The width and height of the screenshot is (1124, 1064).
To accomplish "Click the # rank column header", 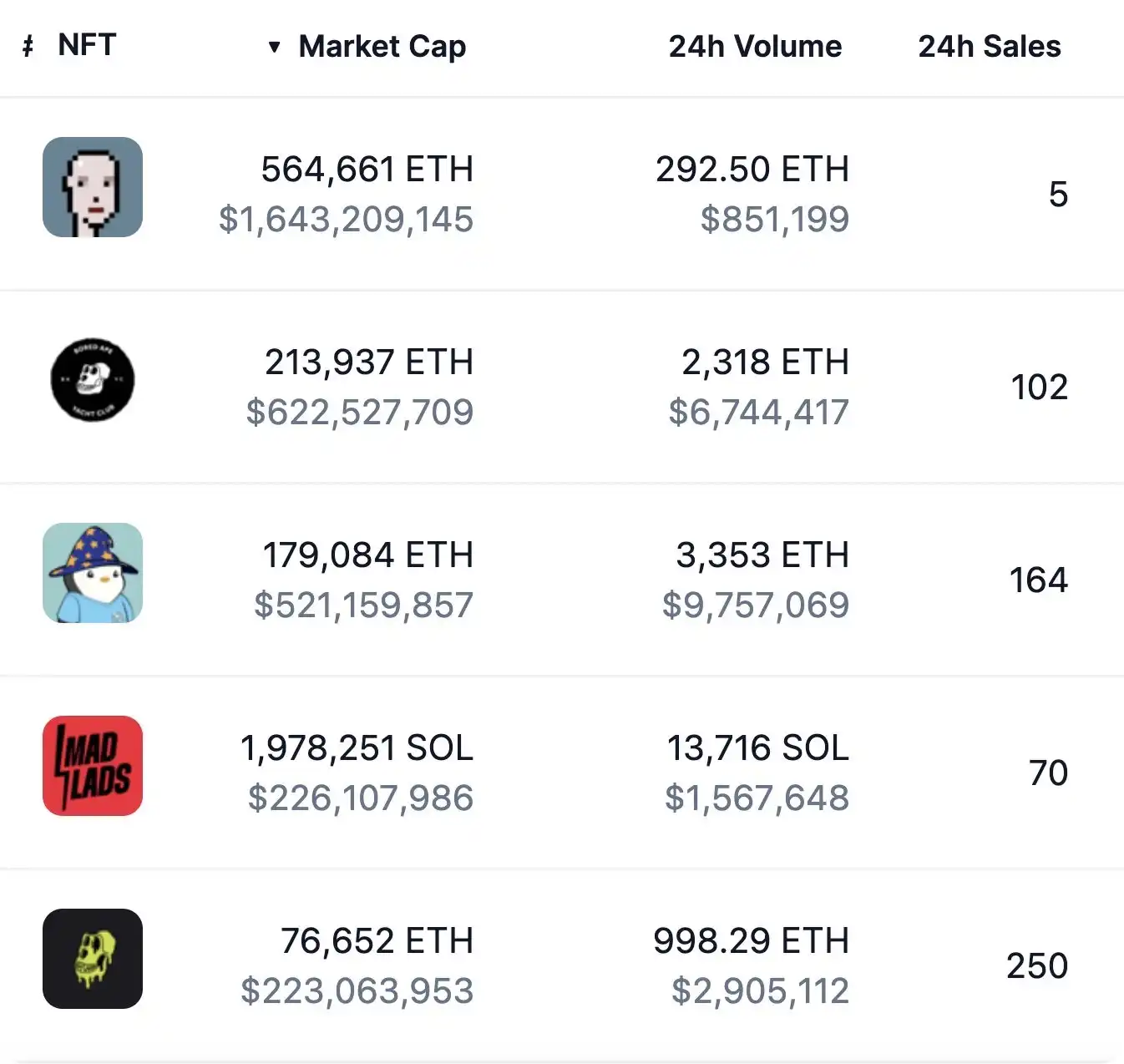I will pyautogui.click(x=28, y=47).
